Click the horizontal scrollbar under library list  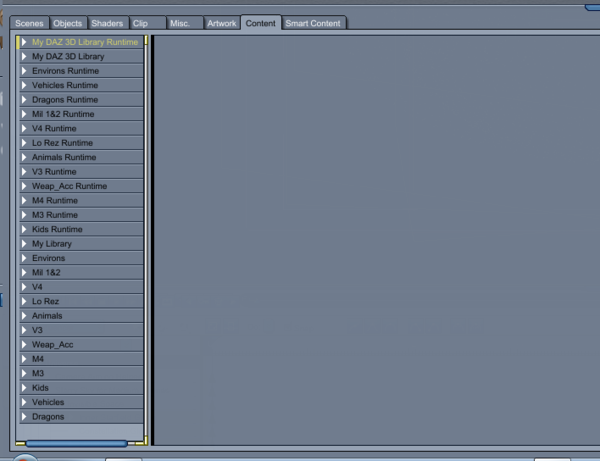(77, 443)
